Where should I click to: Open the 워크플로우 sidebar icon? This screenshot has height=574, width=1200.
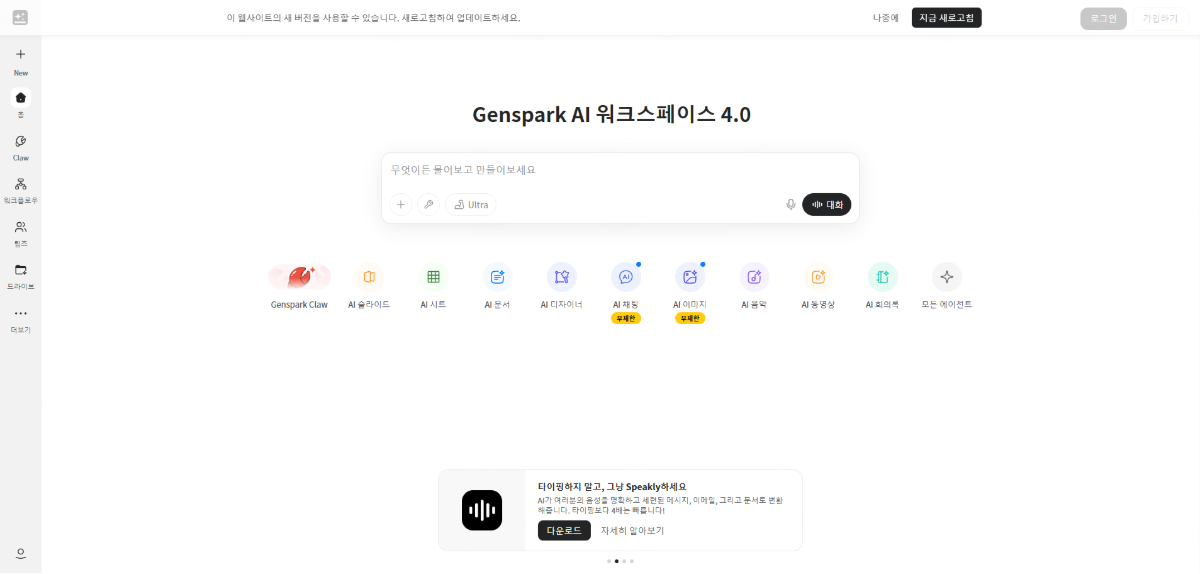20,184
